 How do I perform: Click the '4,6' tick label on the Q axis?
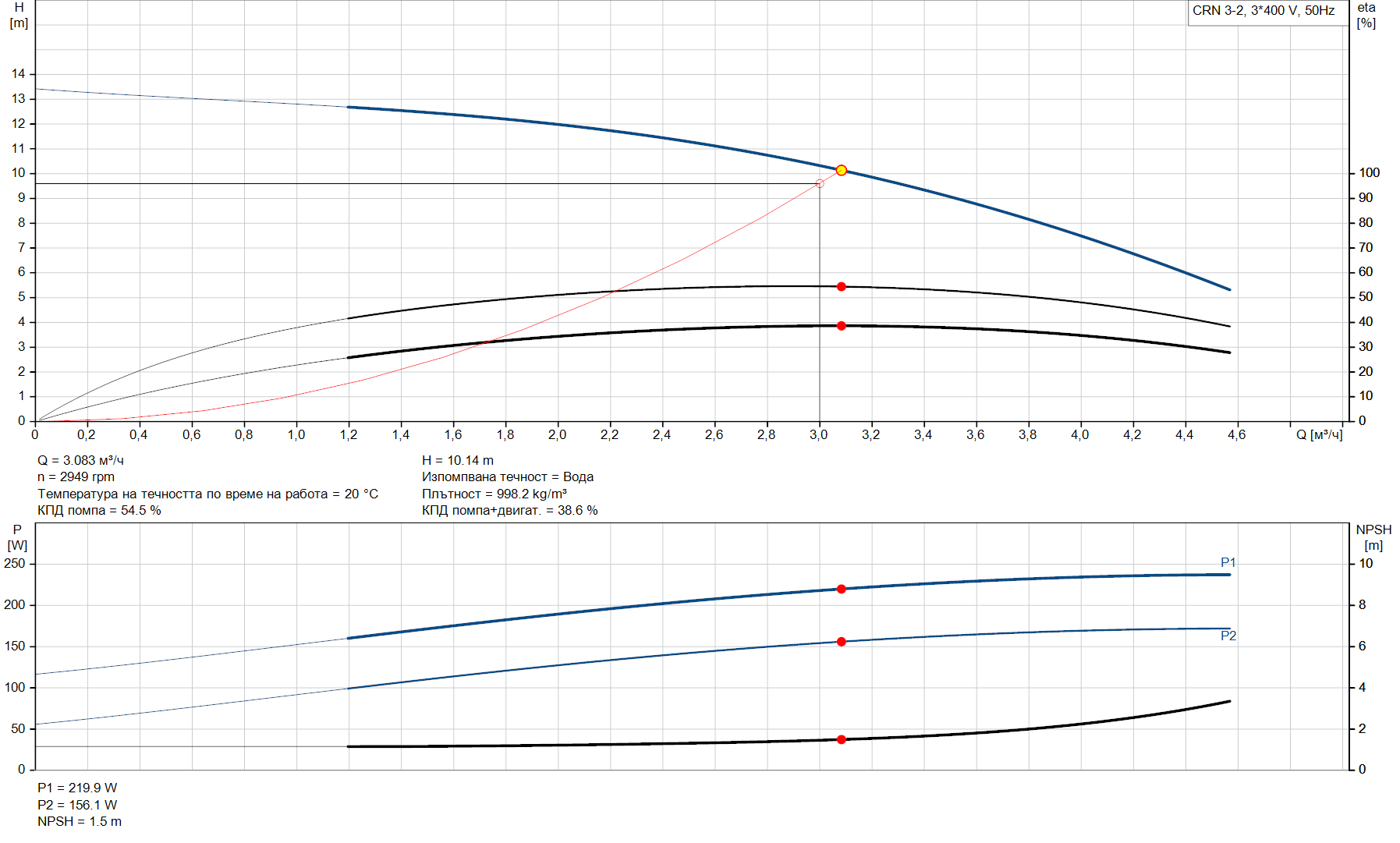tap(1236, 434)
